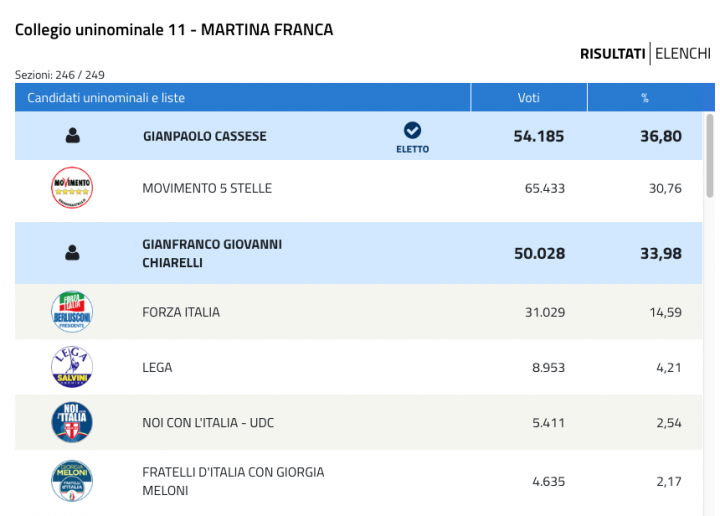Click the person icon beside Gianpaolo Cassese
The image size is (720, 516).
coord(73,135)
